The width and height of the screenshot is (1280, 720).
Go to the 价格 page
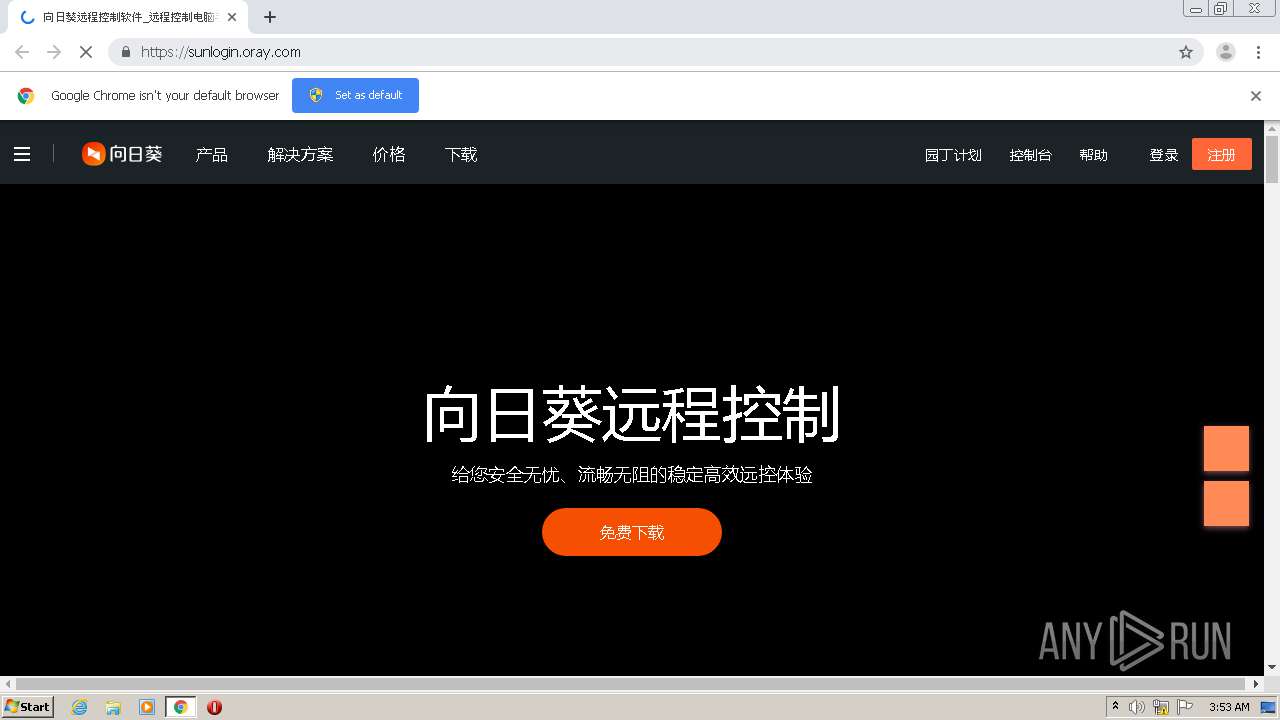(389, 155)
